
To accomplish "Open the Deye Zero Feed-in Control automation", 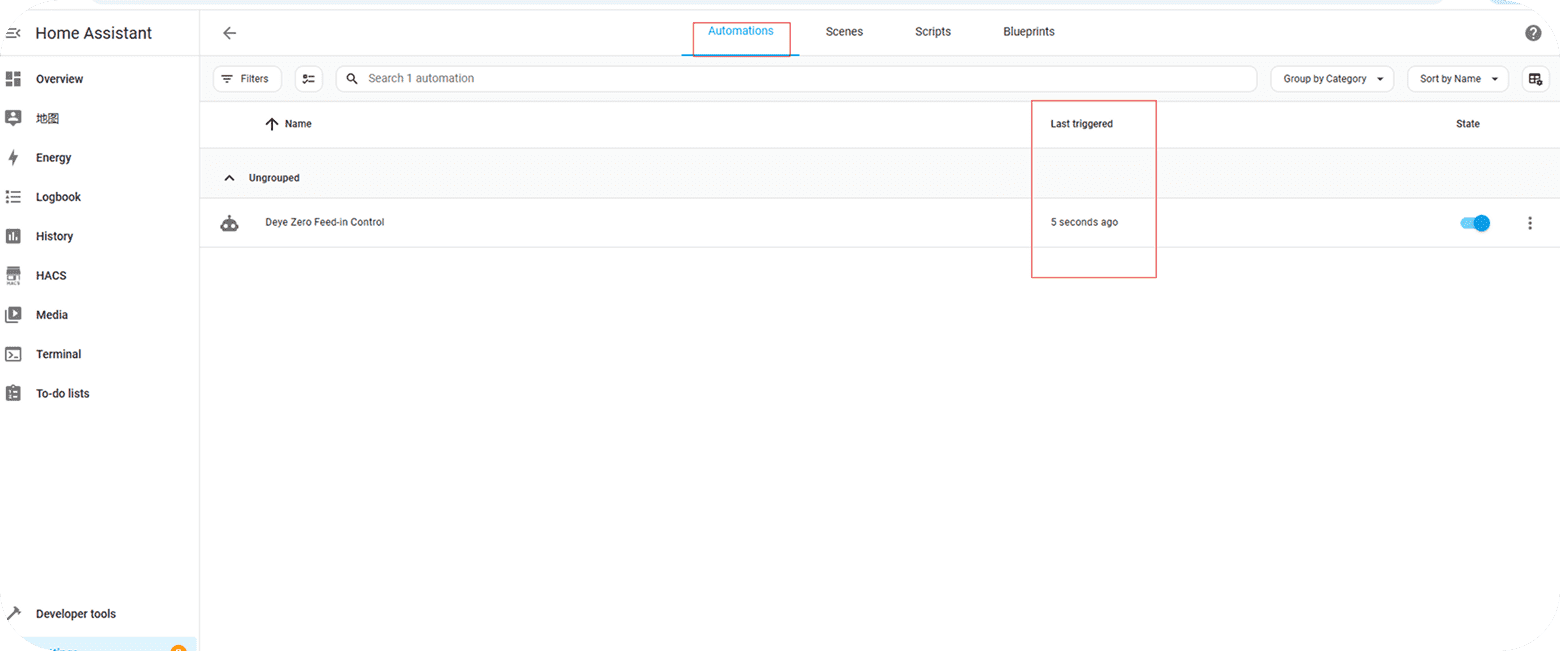I will pyautogui.click(x=324, y=222).
